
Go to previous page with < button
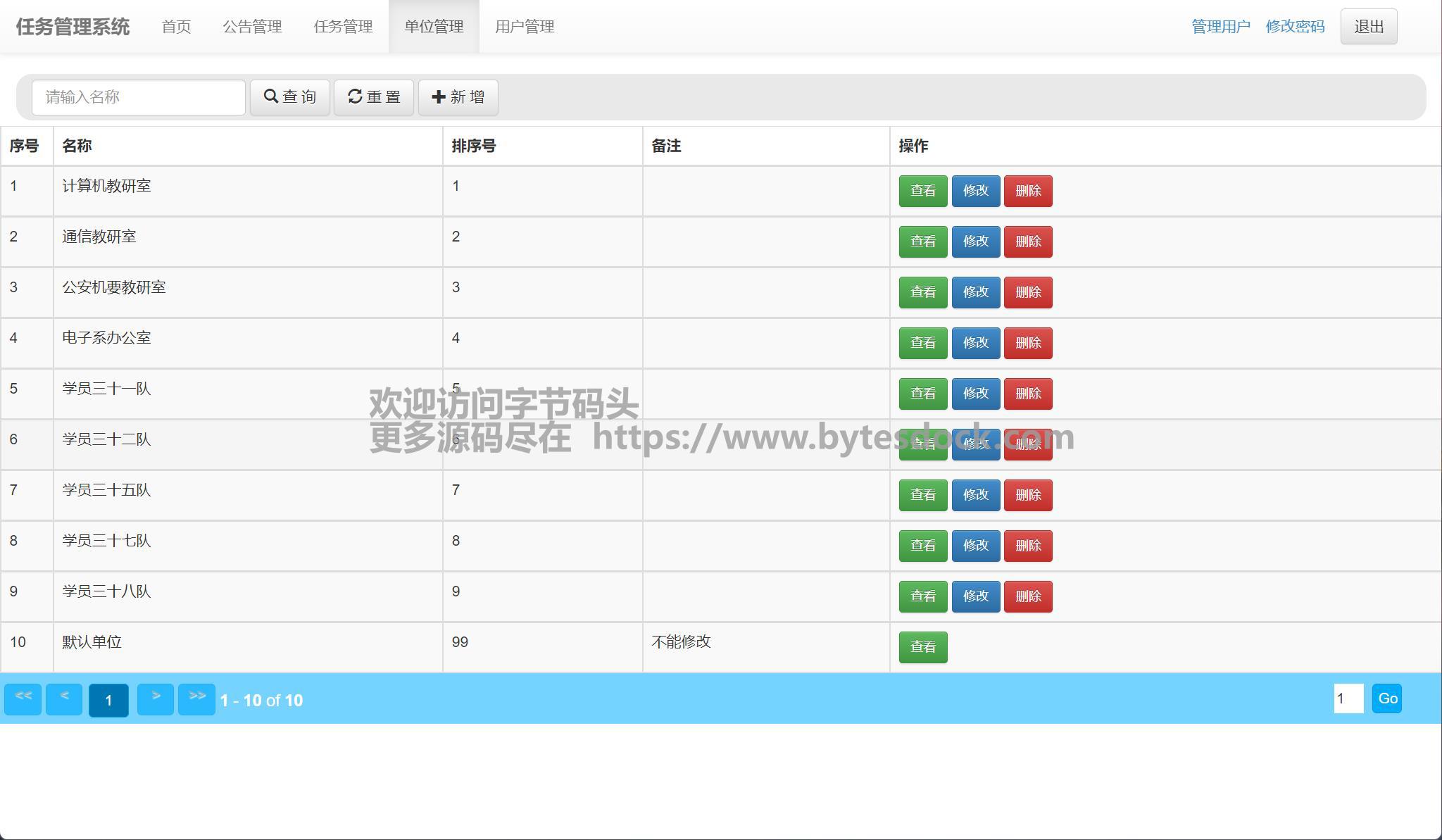[x=64, y=699]
